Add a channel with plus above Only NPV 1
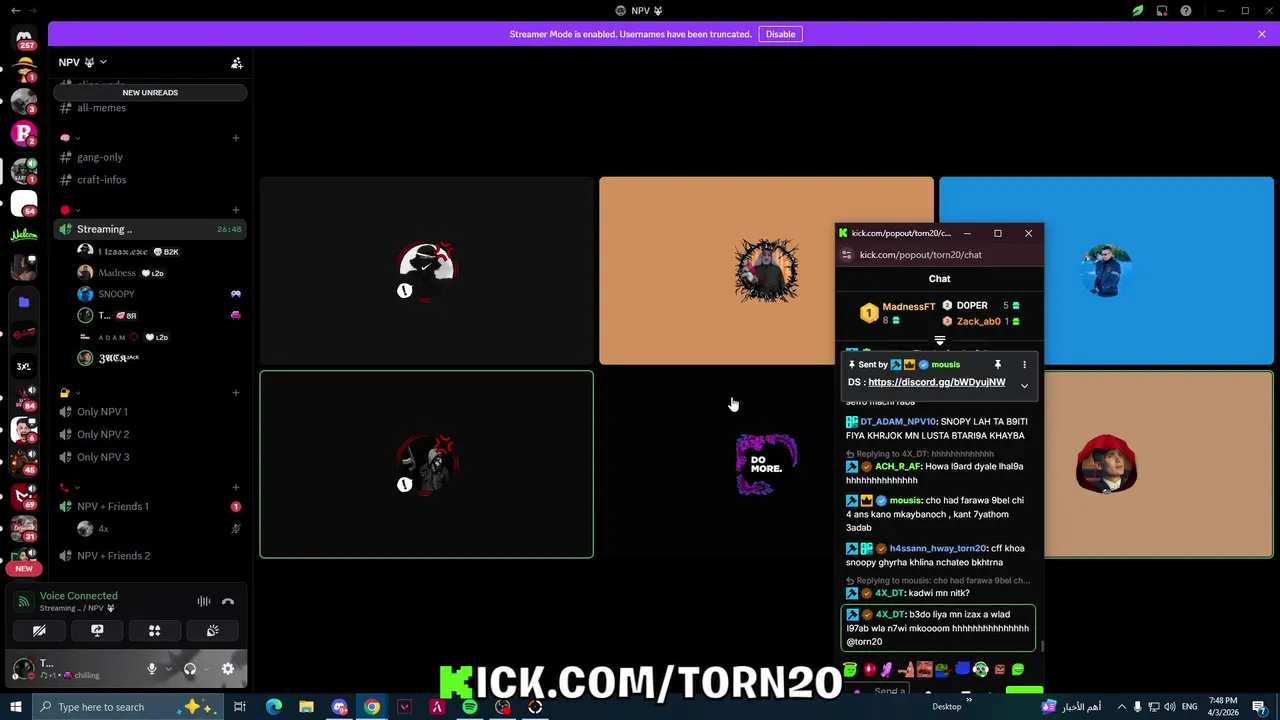 coord(236,393)
